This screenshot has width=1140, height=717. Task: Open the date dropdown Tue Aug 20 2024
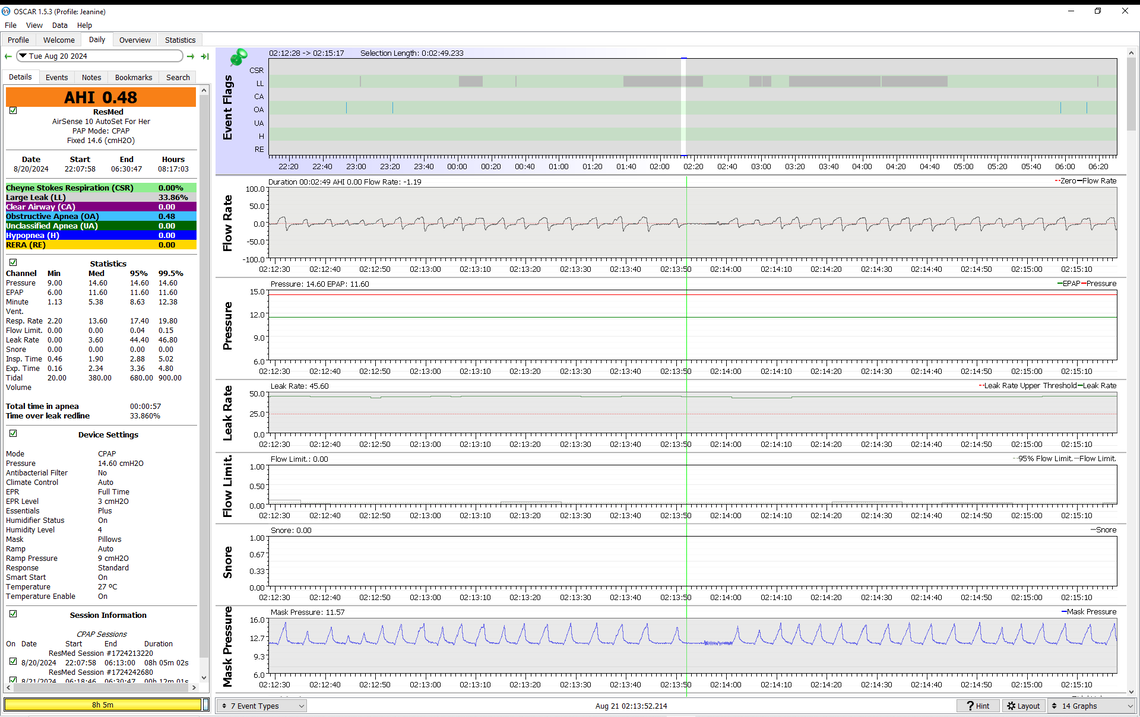[x=100, y=56]
